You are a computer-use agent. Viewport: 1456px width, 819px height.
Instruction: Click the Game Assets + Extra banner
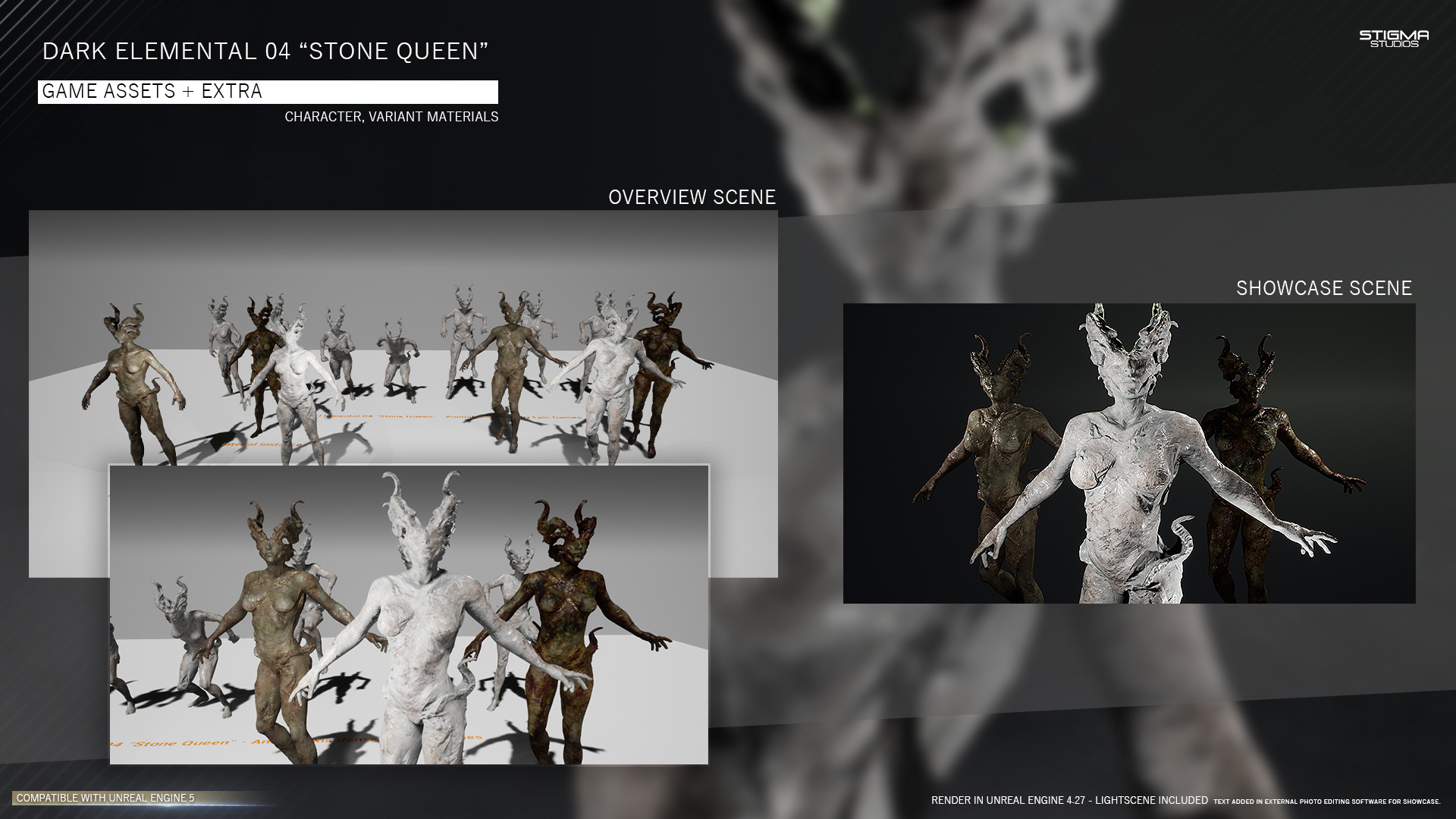coord(268,92)
